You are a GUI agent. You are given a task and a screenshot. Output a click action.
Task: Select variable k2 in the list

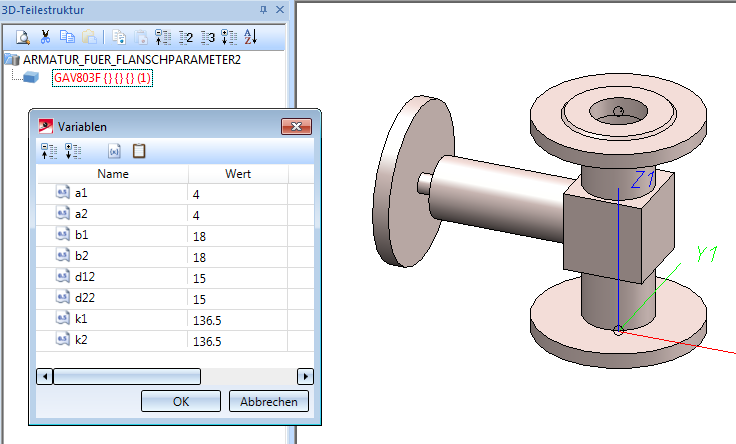pyautogui.click(x=81, y=340)
